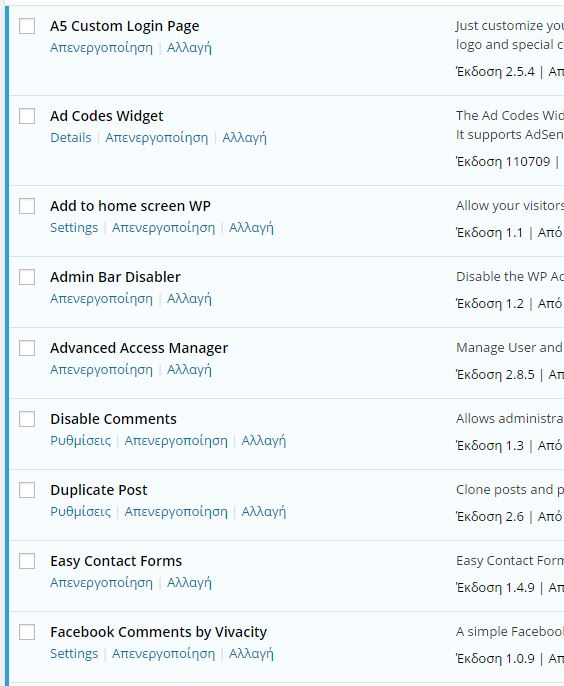Tick the Easy Contact Forms checkbox
564x686 pixels.
click(27, 561)
